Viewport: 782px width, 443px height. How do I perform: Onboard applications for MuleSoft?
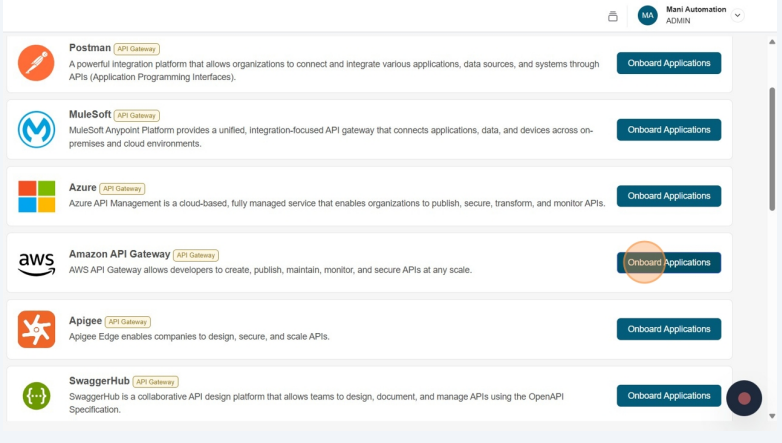pyautogui.click(x=669, y=130)
